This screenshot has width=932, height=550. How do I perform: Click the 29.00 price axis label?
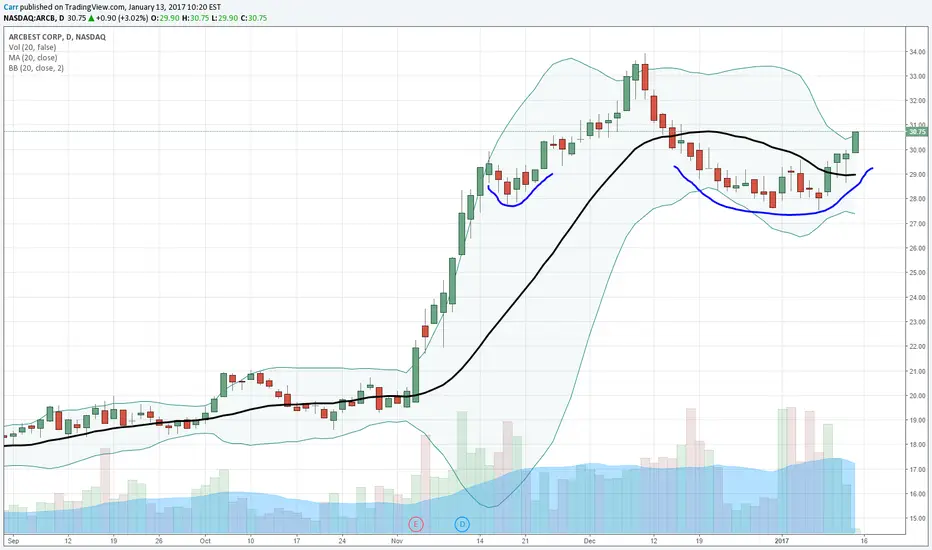(917, 175)
